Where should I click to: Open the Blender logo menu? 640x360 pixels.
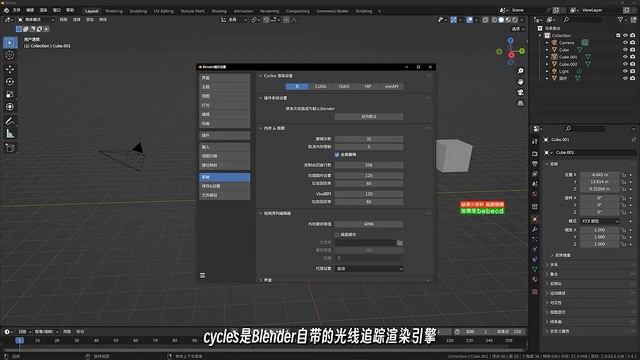point(6,10)
